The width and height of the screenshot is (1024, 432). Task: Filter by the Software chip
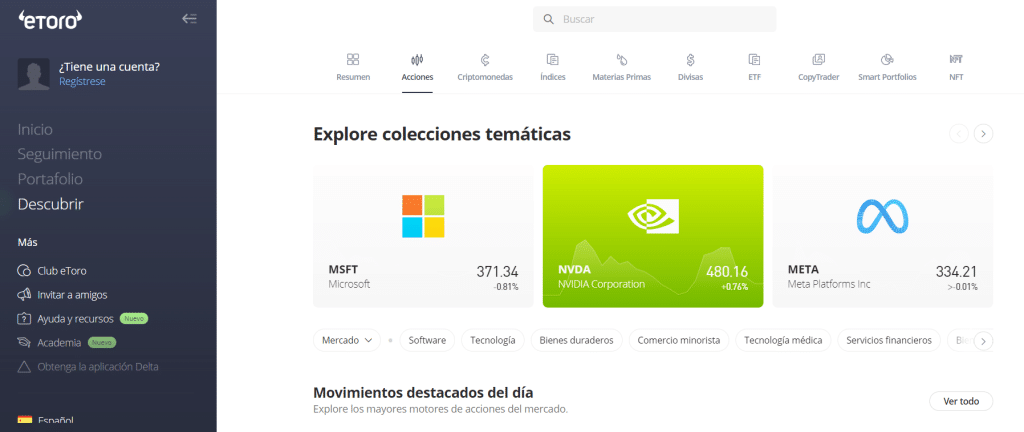(x=427, y=340)
